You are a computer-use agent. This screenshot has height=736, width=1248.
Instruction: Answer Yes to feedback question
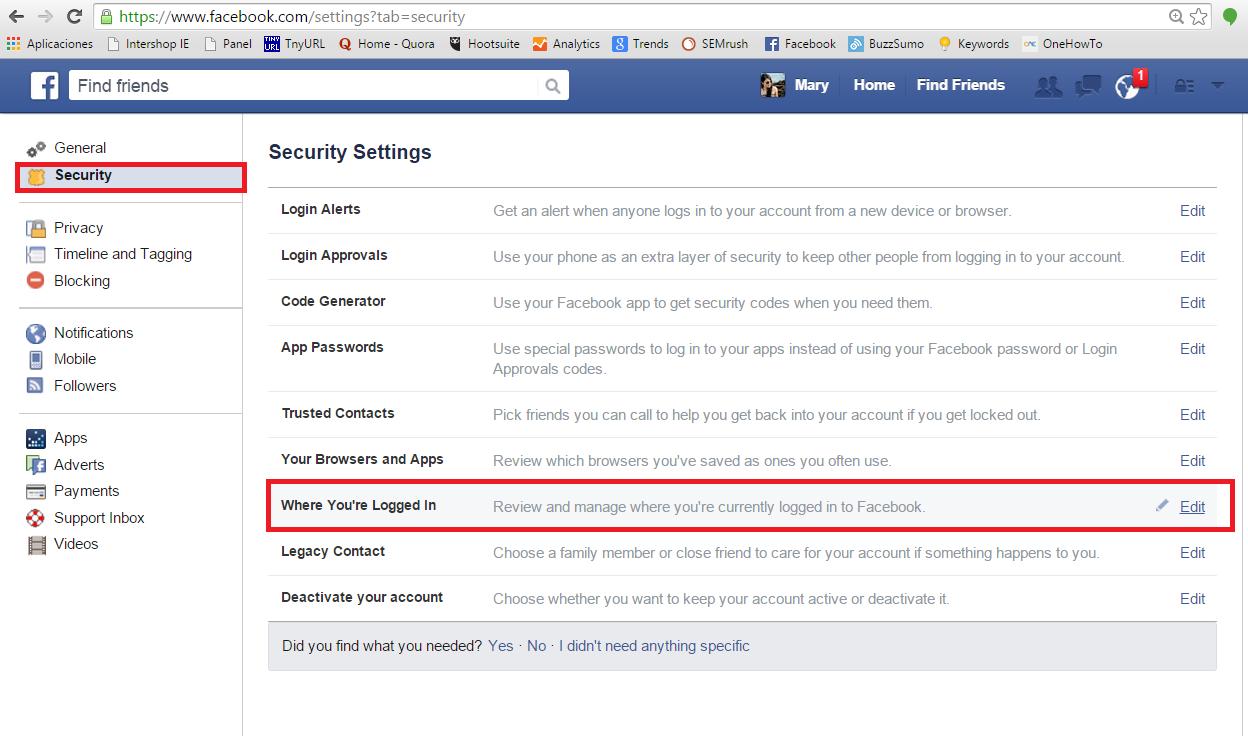point(501,646)
